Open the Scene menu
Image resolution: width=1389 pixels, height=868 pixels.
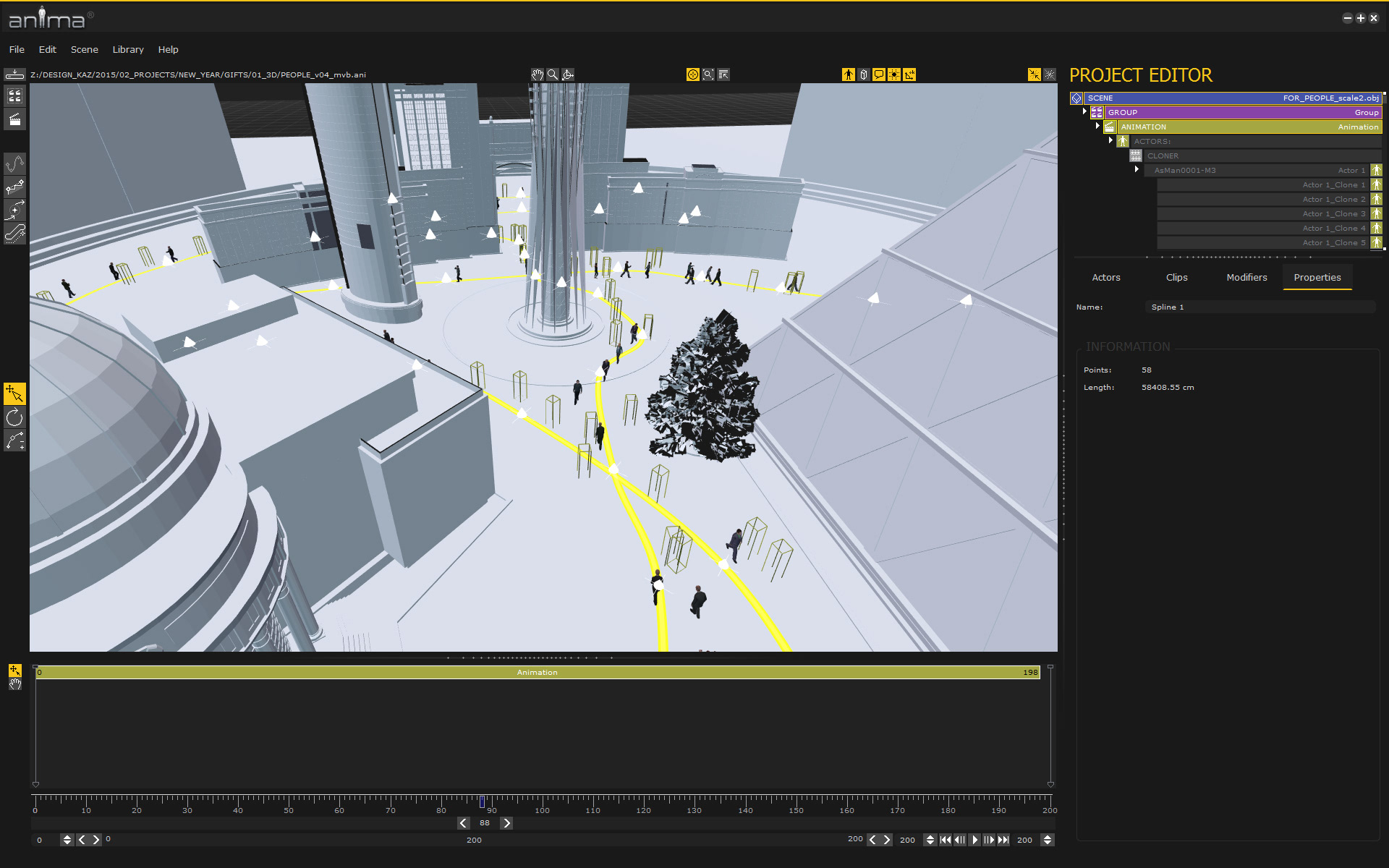[x=84, y=49]
